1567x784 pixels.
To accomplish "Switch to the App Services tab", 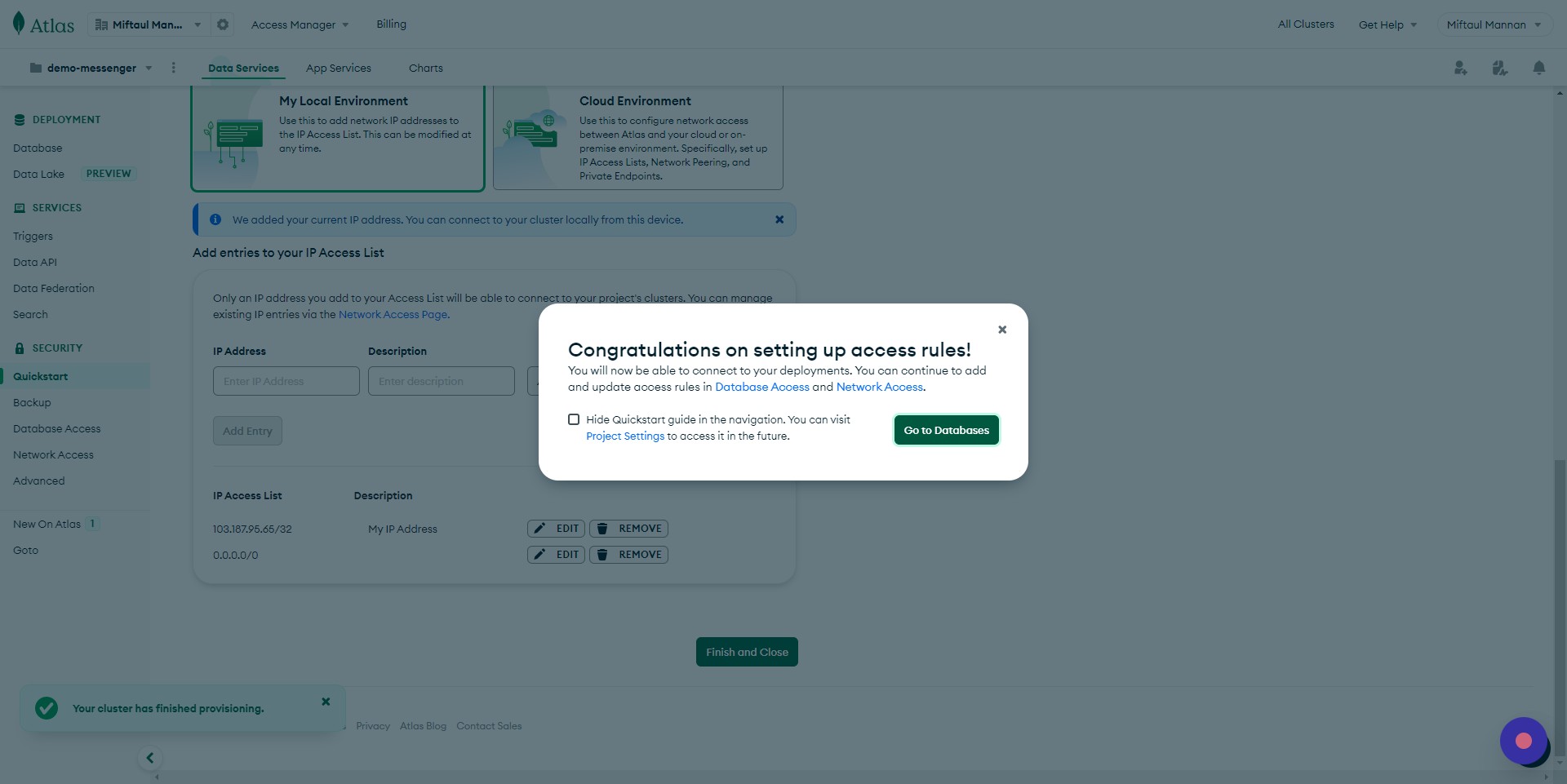I will [x=338, y=68].
